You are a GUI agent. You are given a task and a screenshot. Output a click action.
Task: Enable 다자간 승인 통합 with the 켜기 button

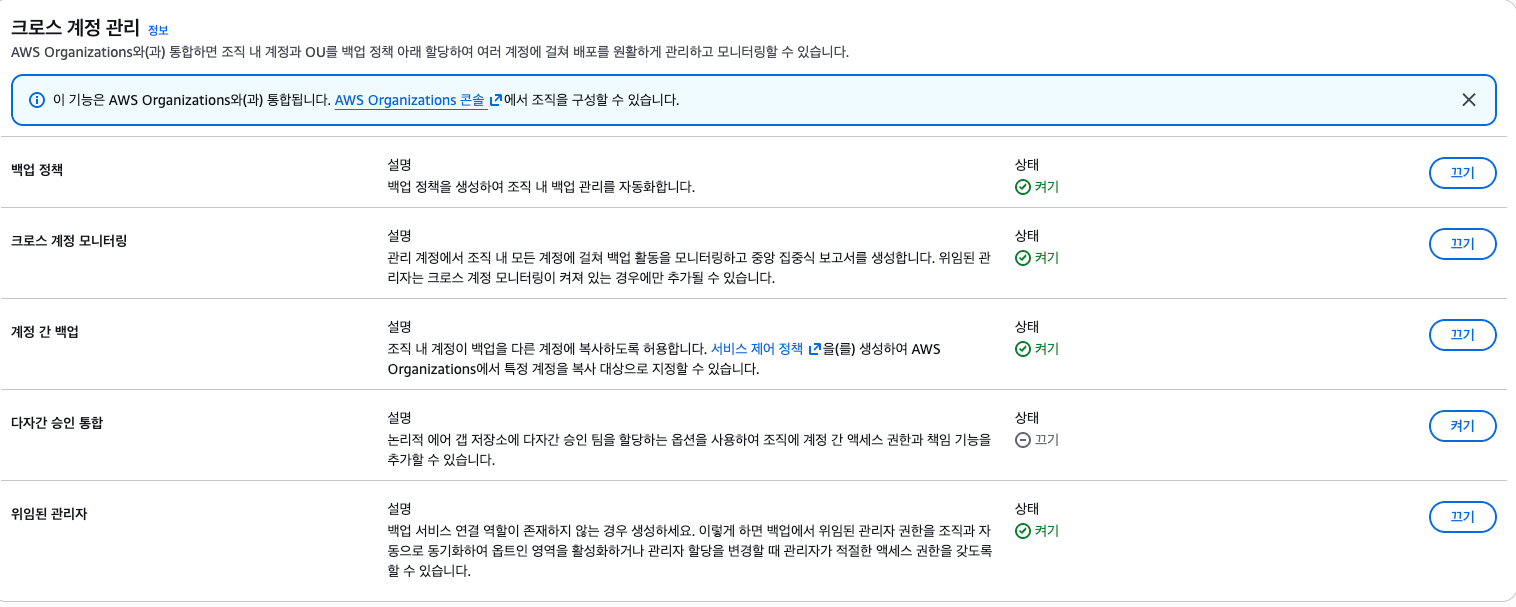1462,425
